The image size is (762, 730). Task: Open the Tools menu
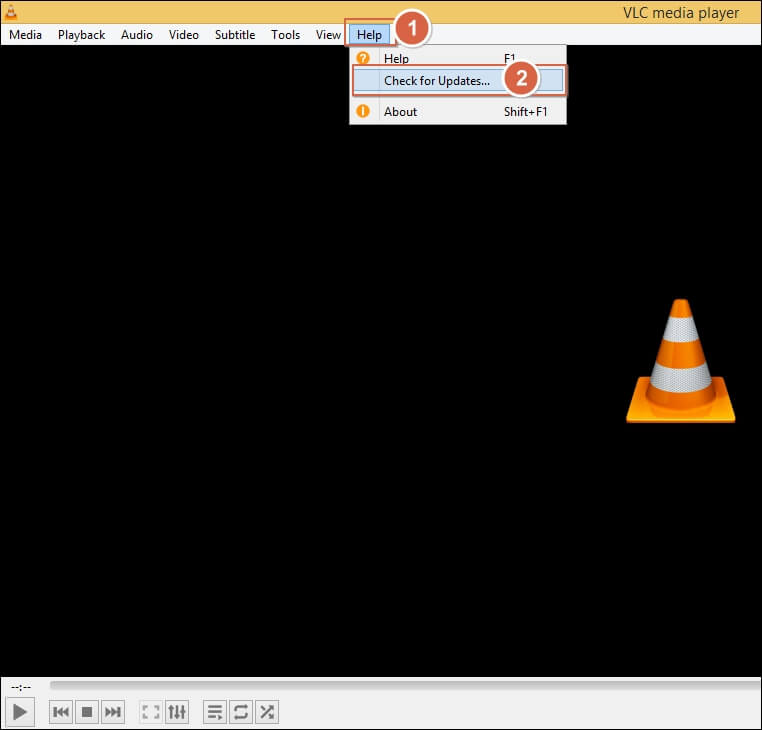coord(285,35)
